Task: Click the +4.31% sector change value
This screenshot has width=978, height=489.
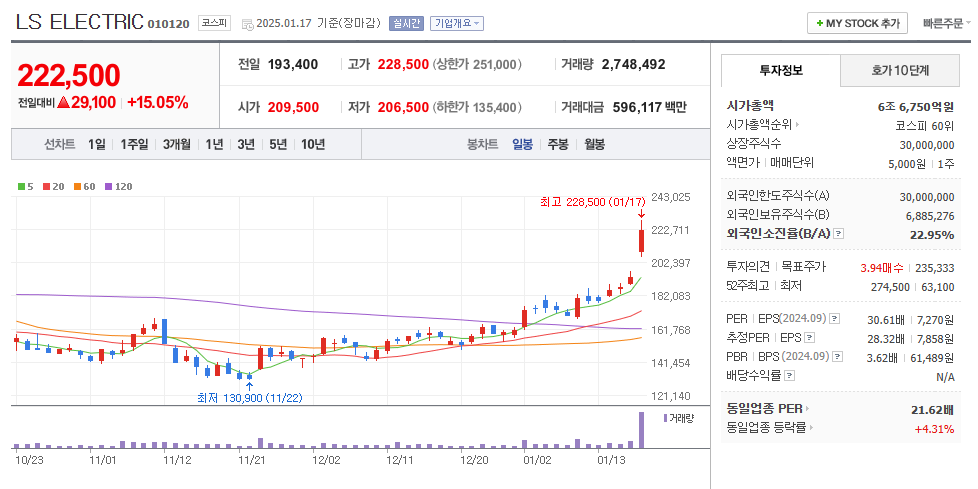Action: point(934,428)
